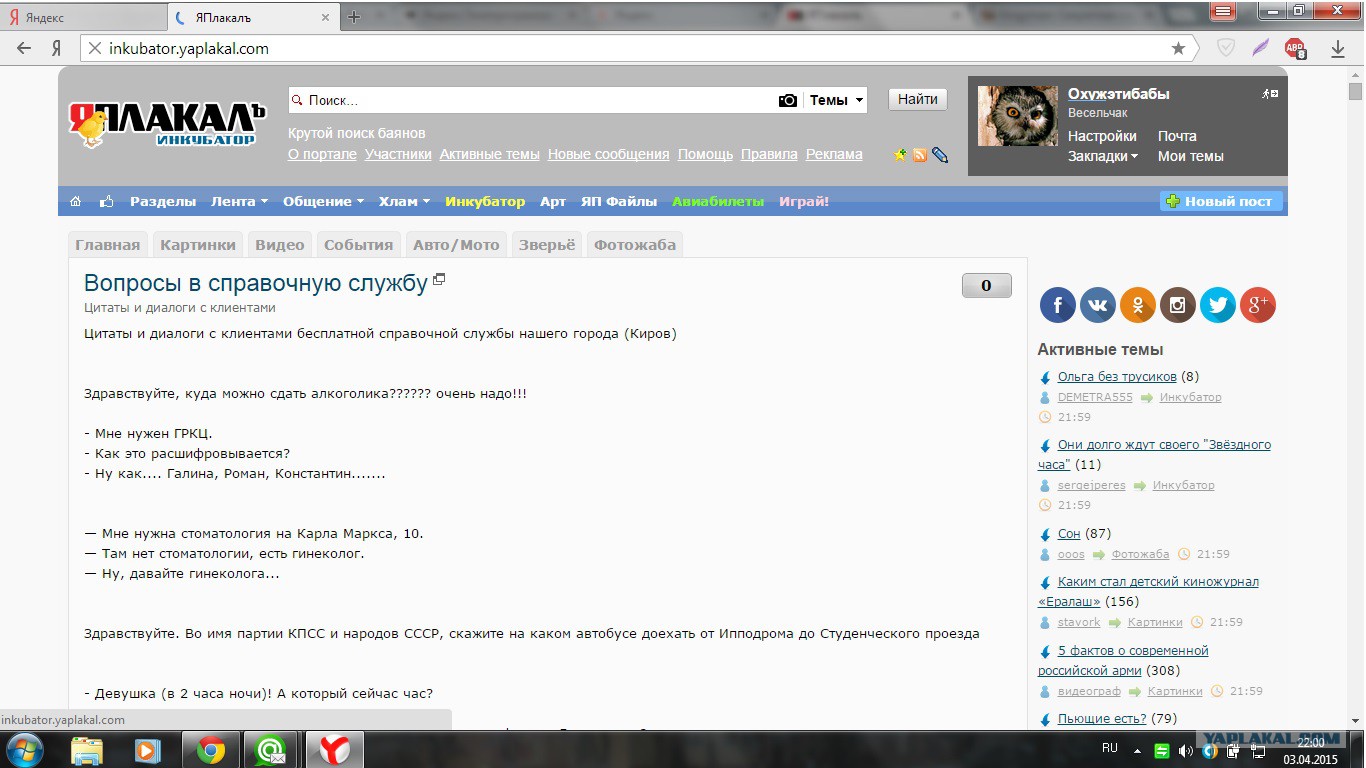The image size is (1366, 768).
Task: Open the Почта link
Action: [x=1177, y=136]
